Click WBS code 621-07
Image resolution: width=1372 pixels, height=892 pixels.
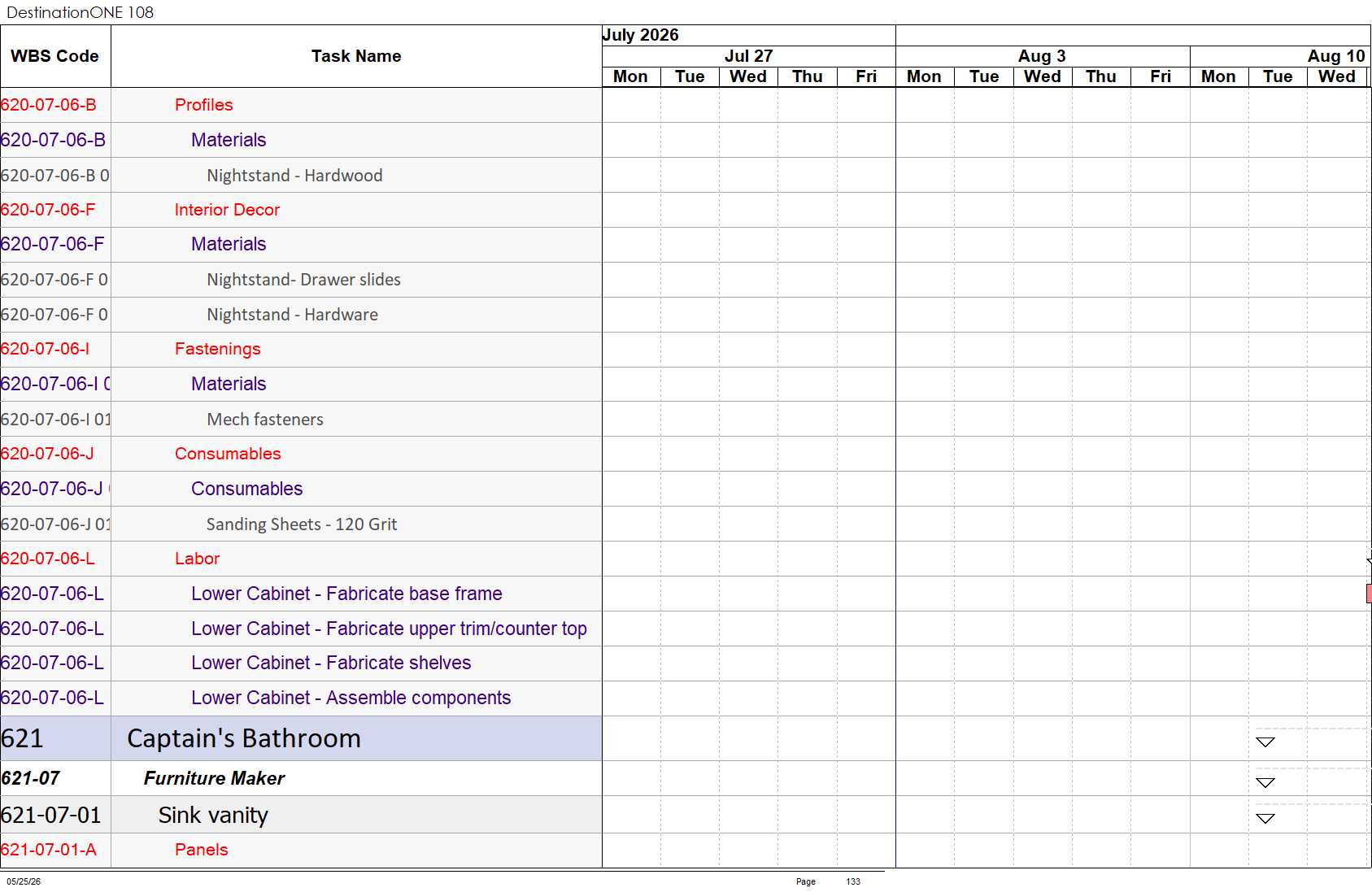31,778
